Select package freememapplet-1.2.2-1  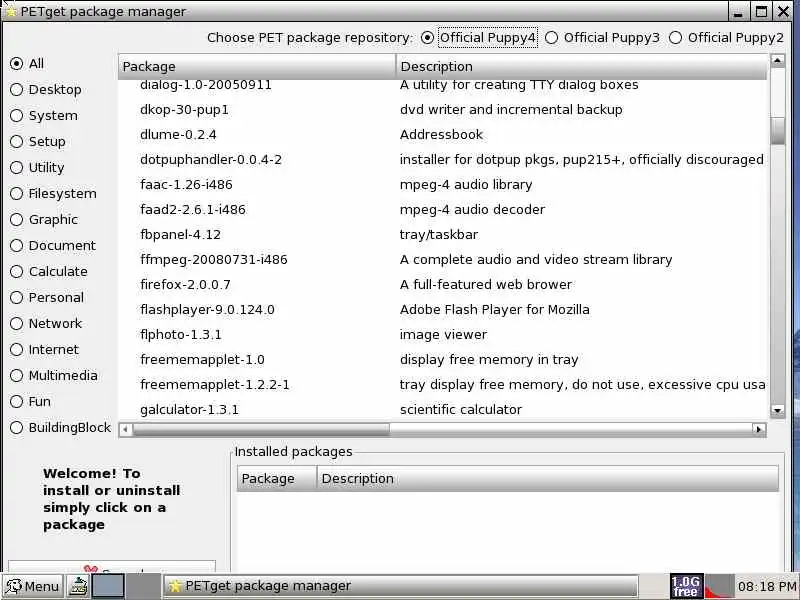tap(215, 385)
